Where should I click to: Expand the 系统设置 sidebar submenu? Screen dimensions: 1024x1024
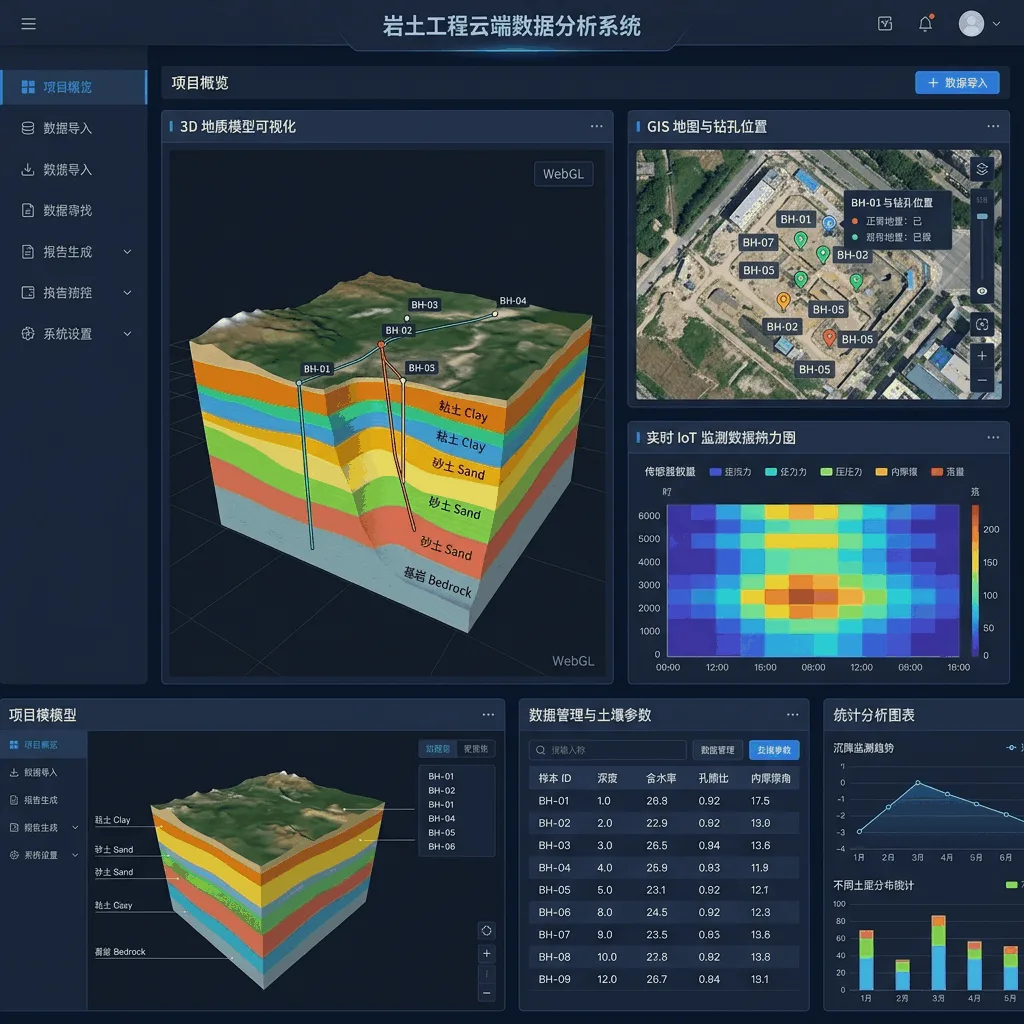click(x=127, y=334)
